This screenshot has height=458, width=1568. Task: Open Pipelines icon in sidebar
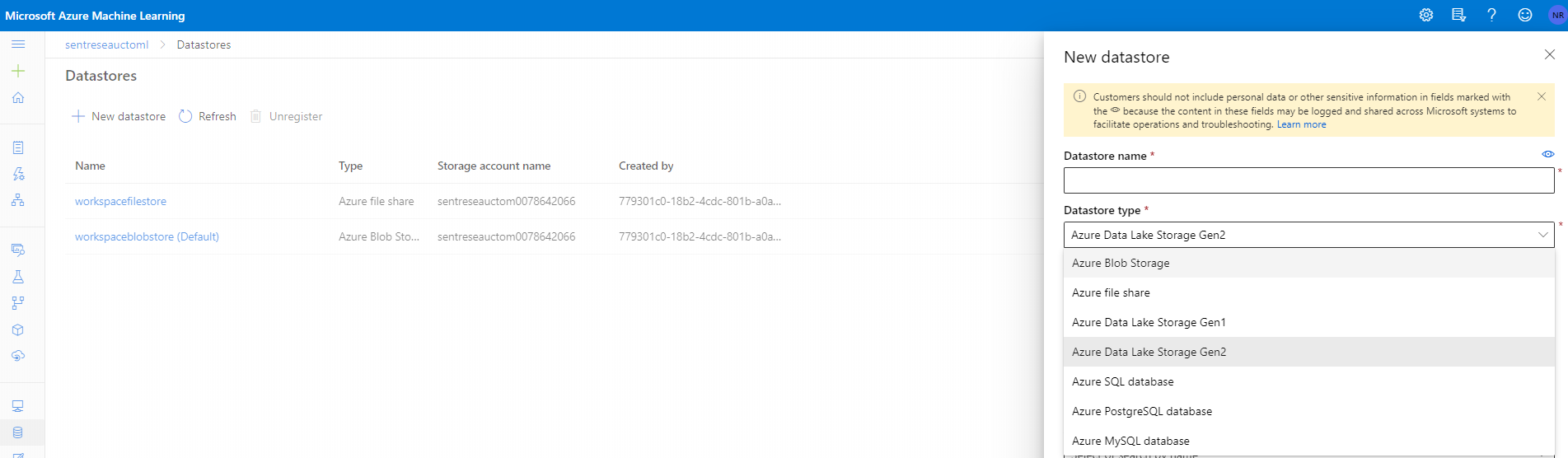[x=18, y=303]
